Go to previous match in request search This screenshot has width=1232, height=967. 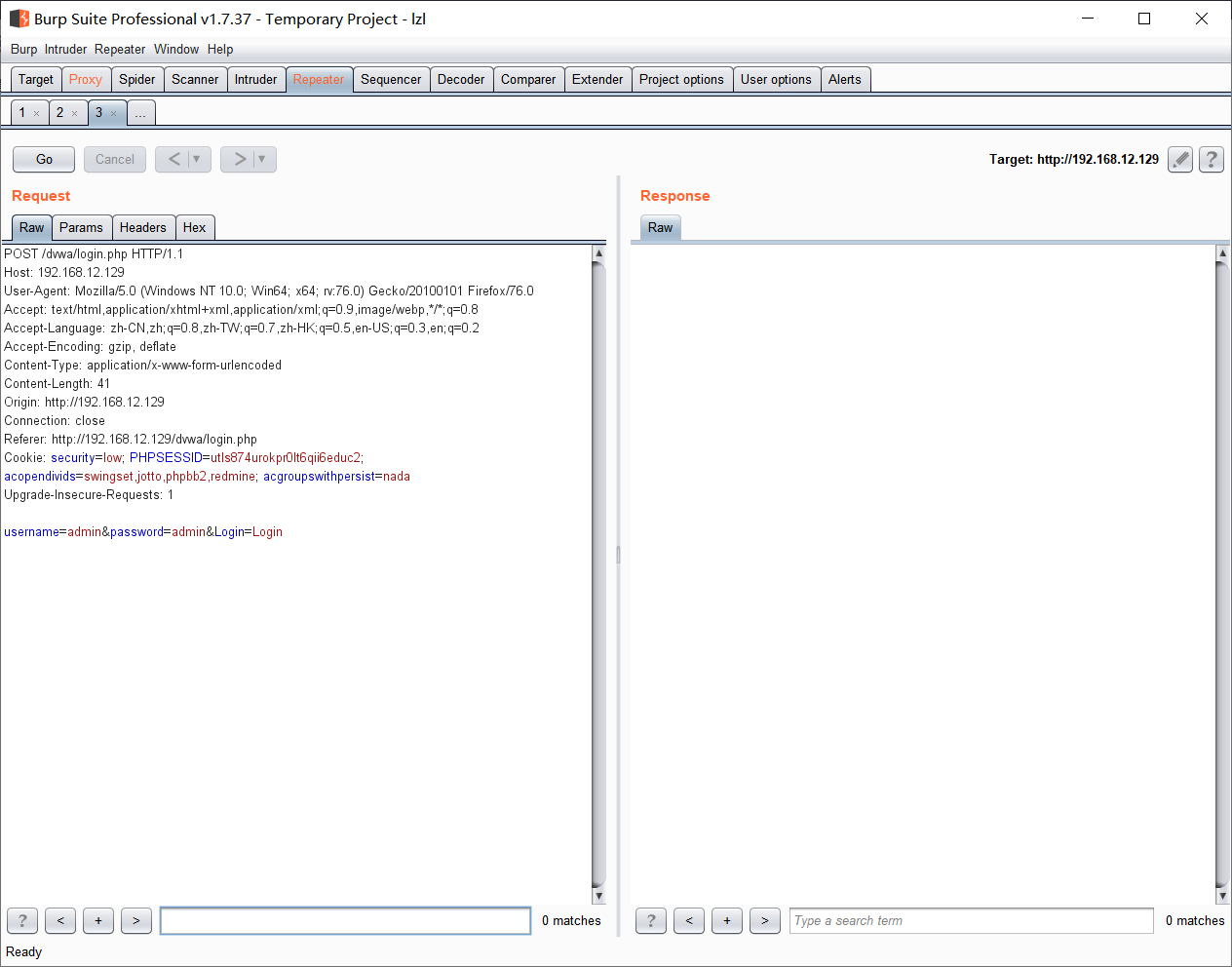click(x=60, y=920)
